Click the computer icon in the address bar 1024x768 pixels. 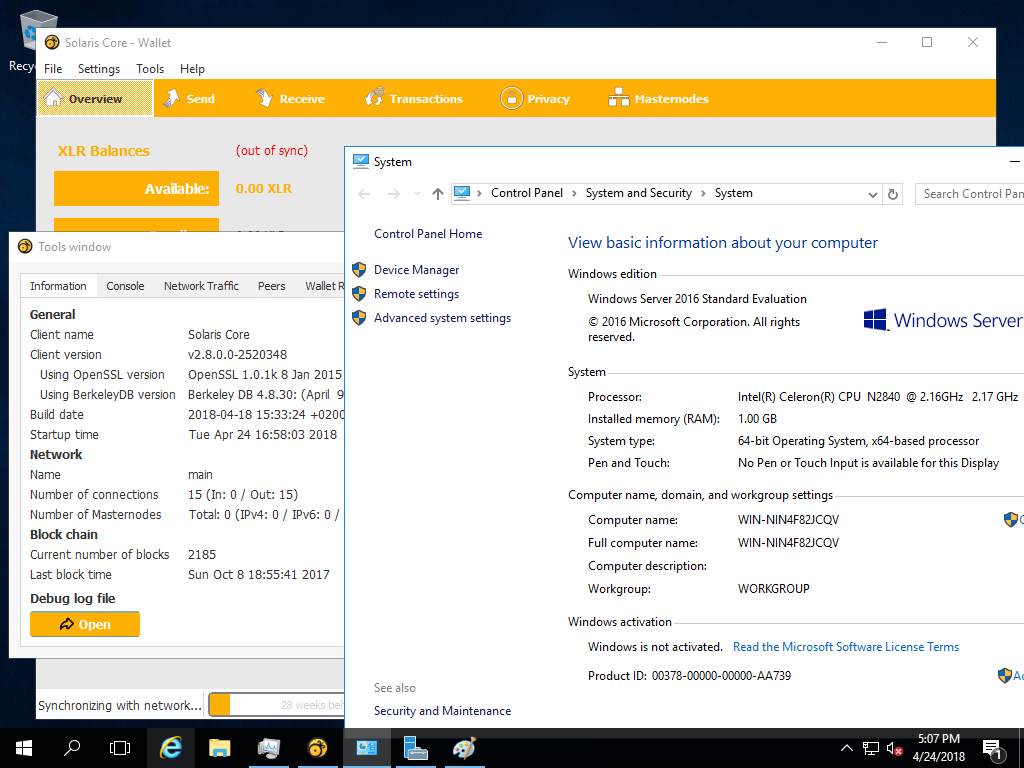(x=462, y=193)
